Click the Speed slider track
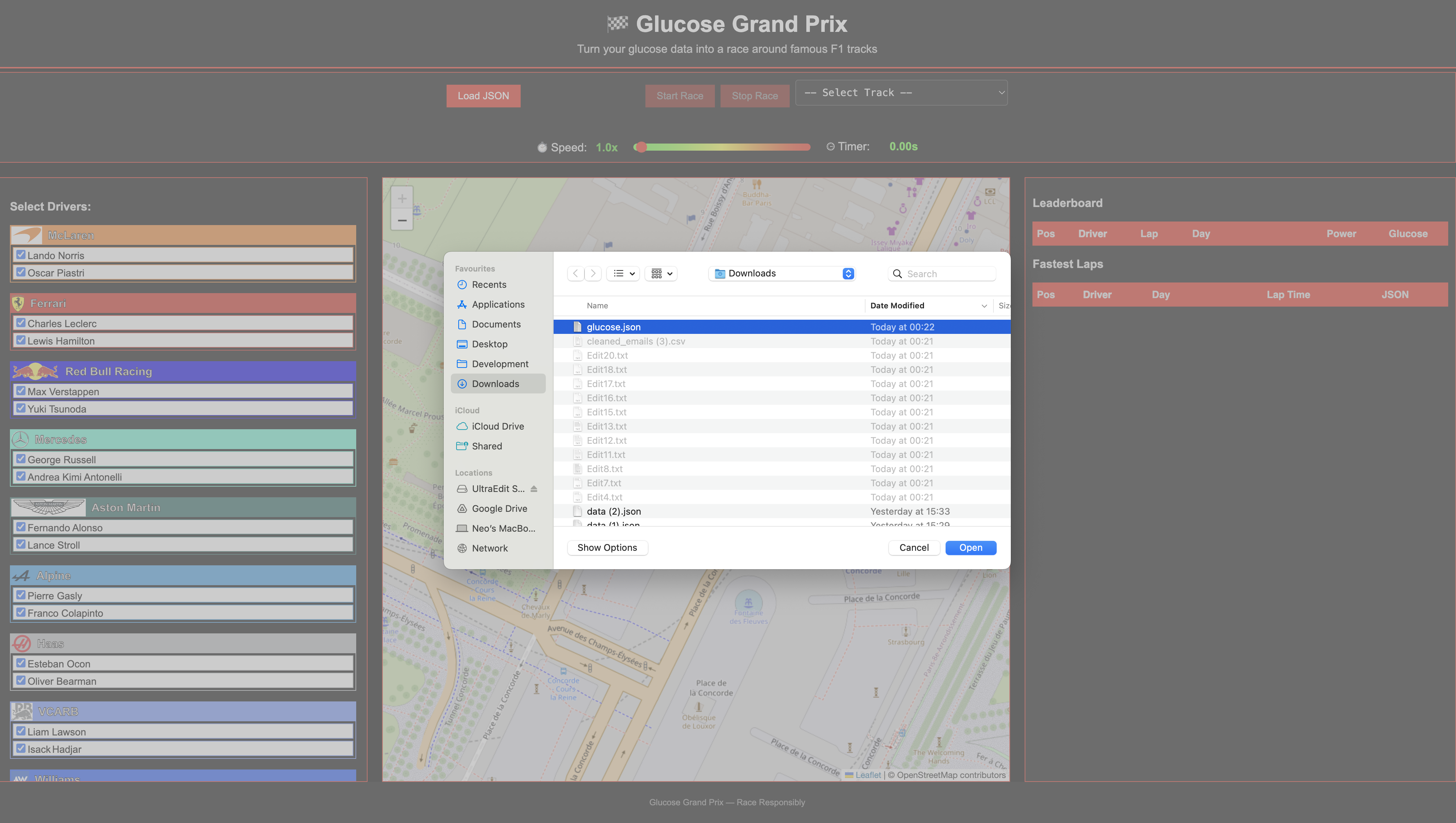Viewport: 1456px width, 823px height. [723, 147]
